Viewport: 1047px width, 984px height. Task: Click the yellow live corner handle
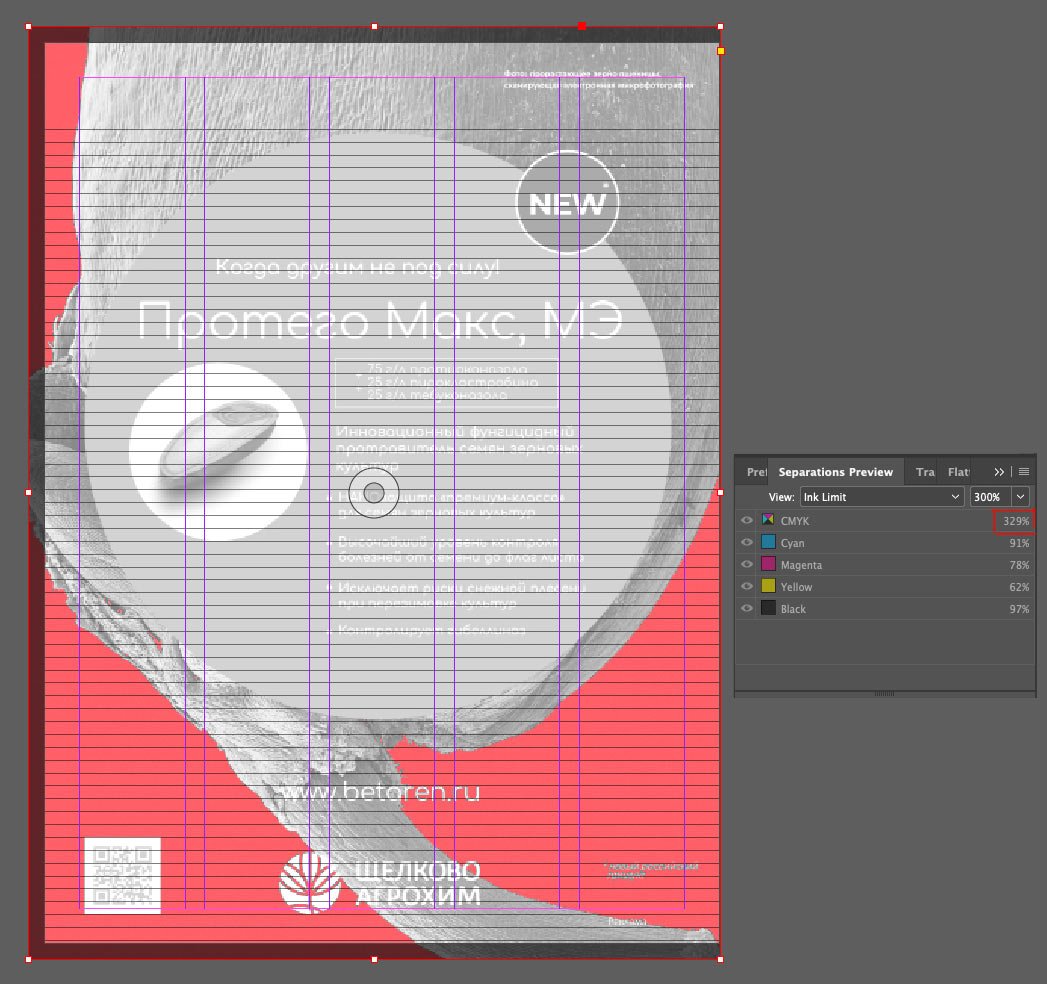tap(720, 51)
